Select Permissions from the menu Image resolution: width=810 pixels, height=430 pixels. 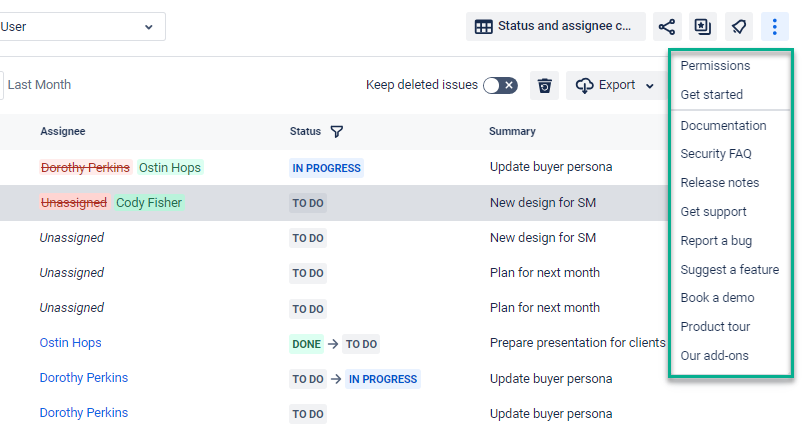click(x=715, y=66)
